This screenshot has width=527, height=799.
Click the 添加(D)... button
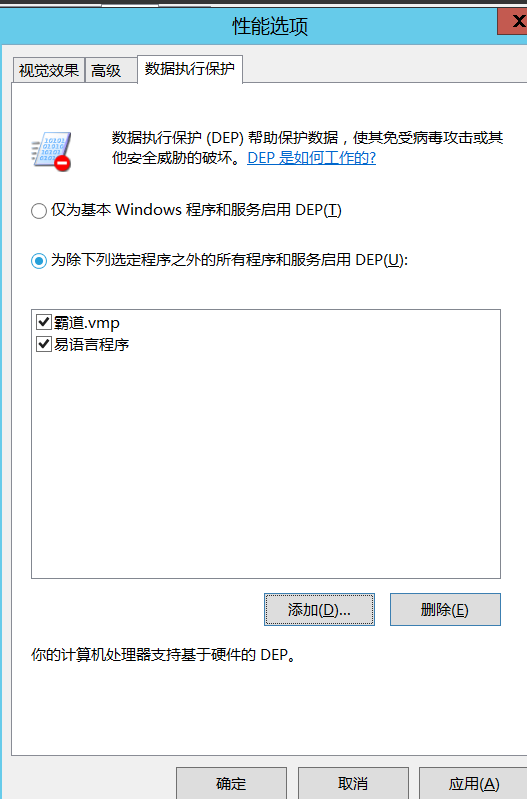[x=319, y=609]
